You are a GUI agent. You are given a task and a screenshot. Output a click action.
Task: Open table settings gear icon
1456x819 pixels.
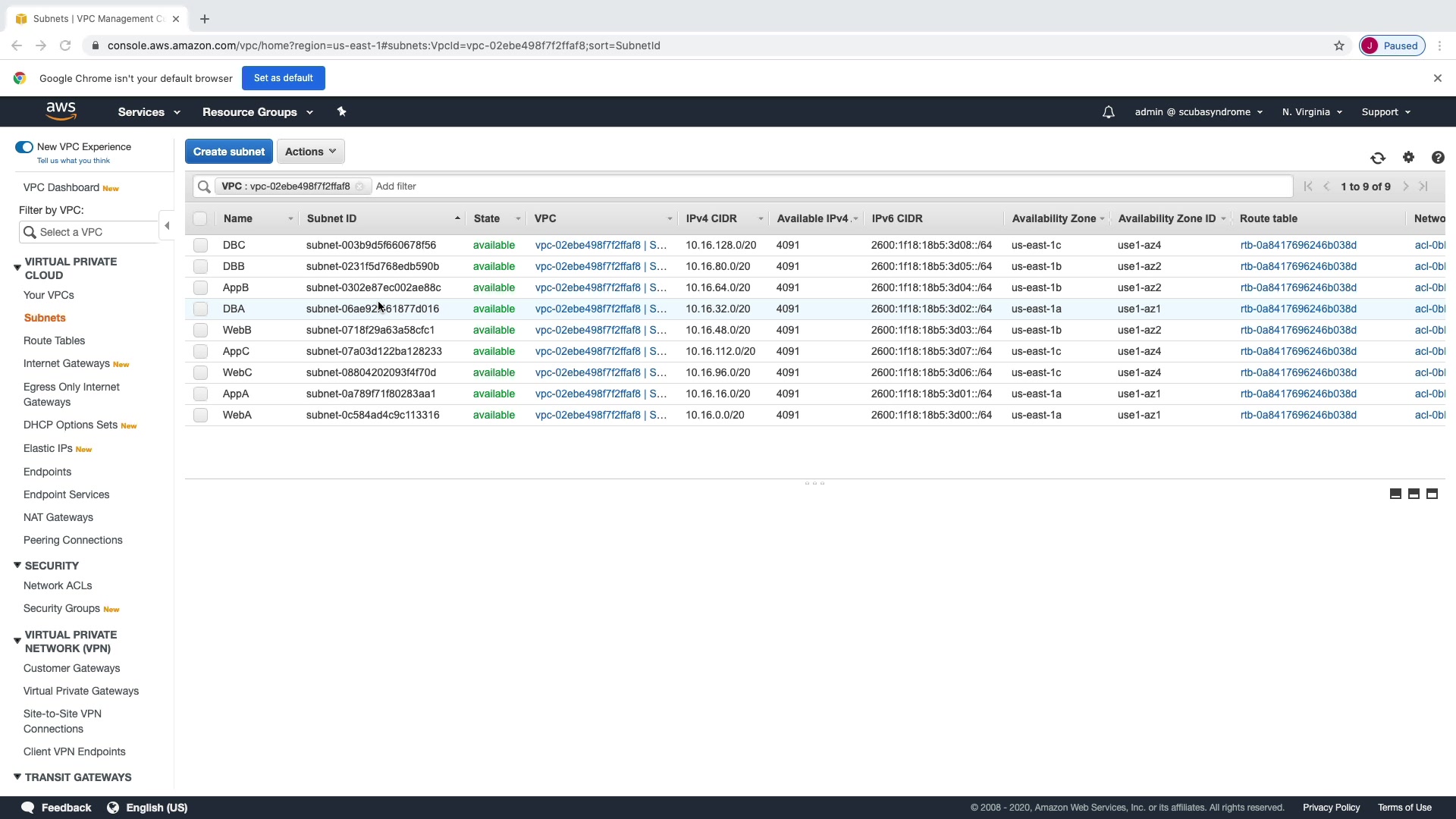pos(1408,157)
